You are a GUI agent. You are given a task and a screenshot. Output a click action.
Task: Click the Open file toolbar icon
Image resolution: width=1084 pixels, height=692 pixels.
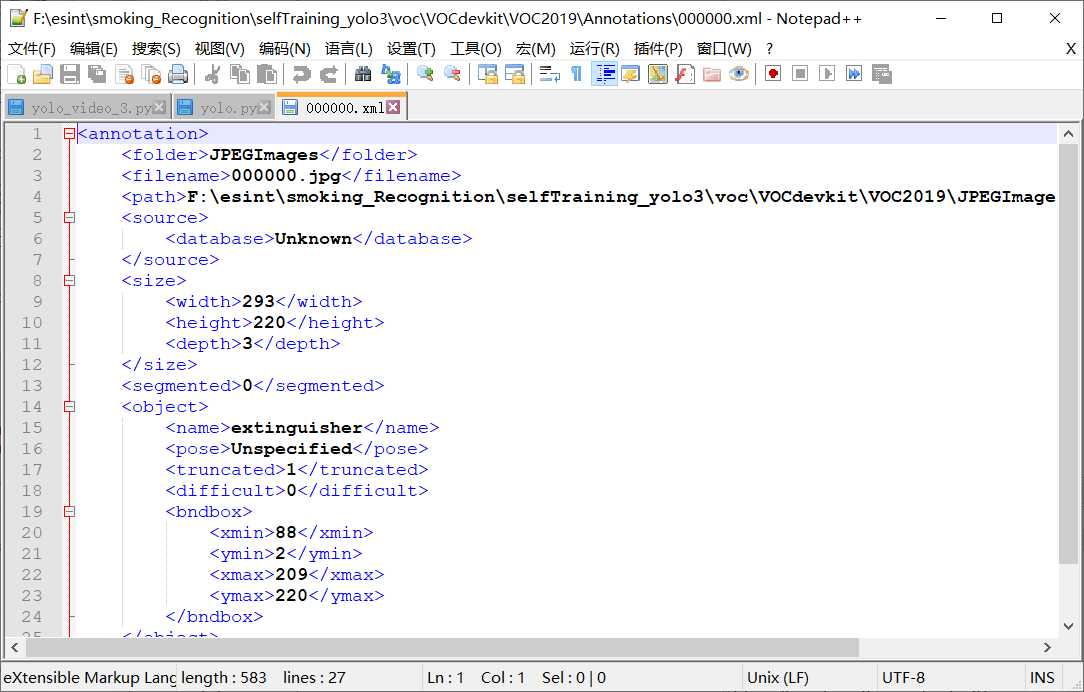(x=43, y=74)
